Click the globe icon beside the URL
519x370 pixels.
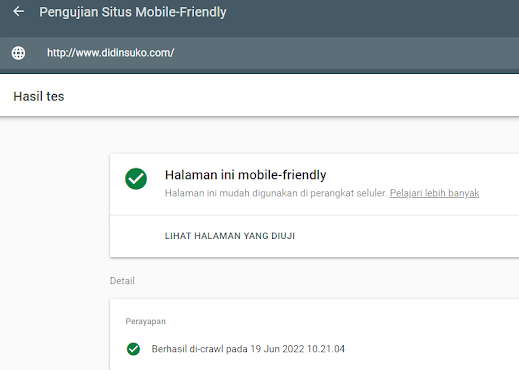[x=18, y=53]
